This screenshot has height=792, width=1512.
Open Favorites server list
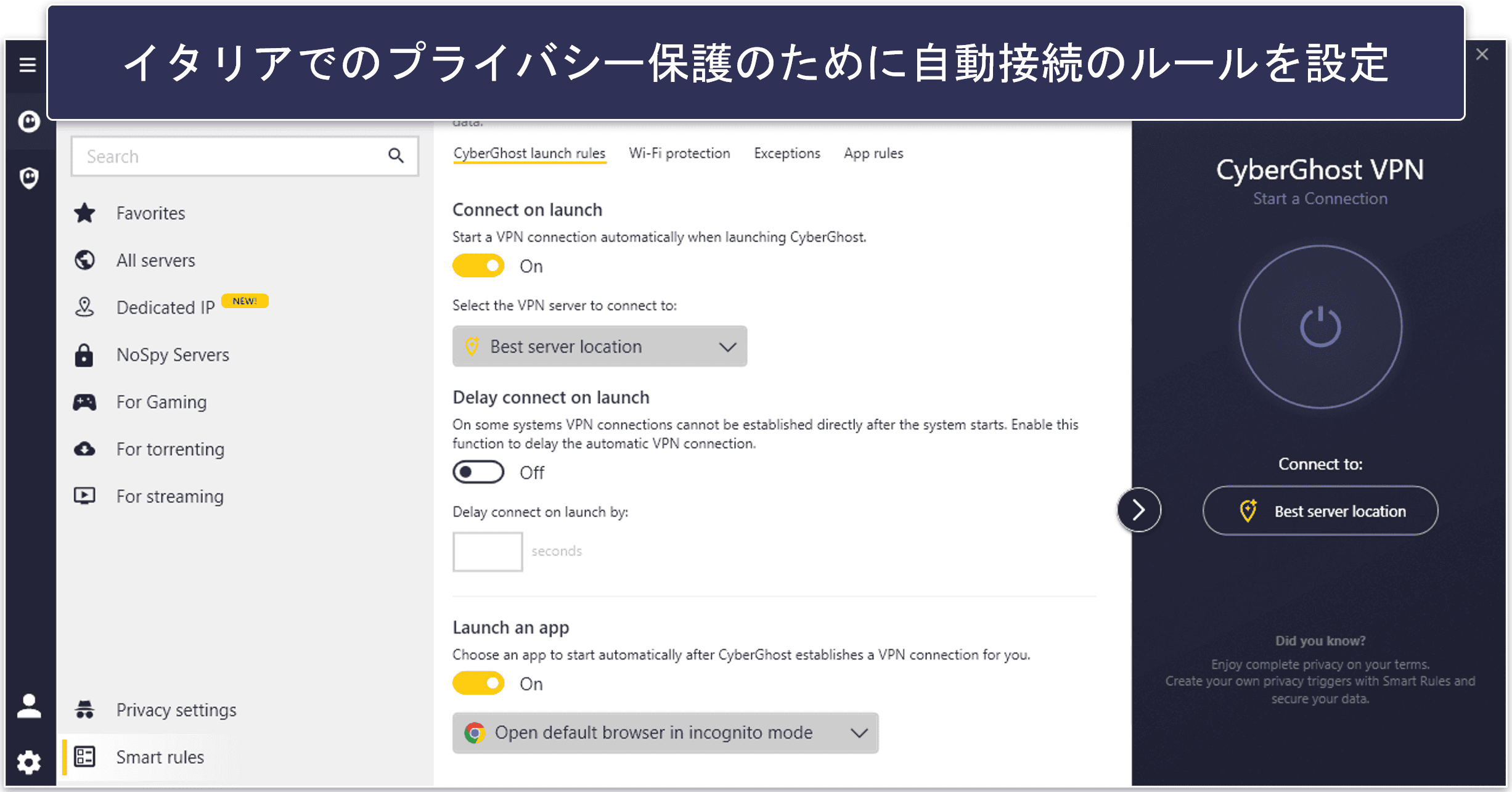151,213
